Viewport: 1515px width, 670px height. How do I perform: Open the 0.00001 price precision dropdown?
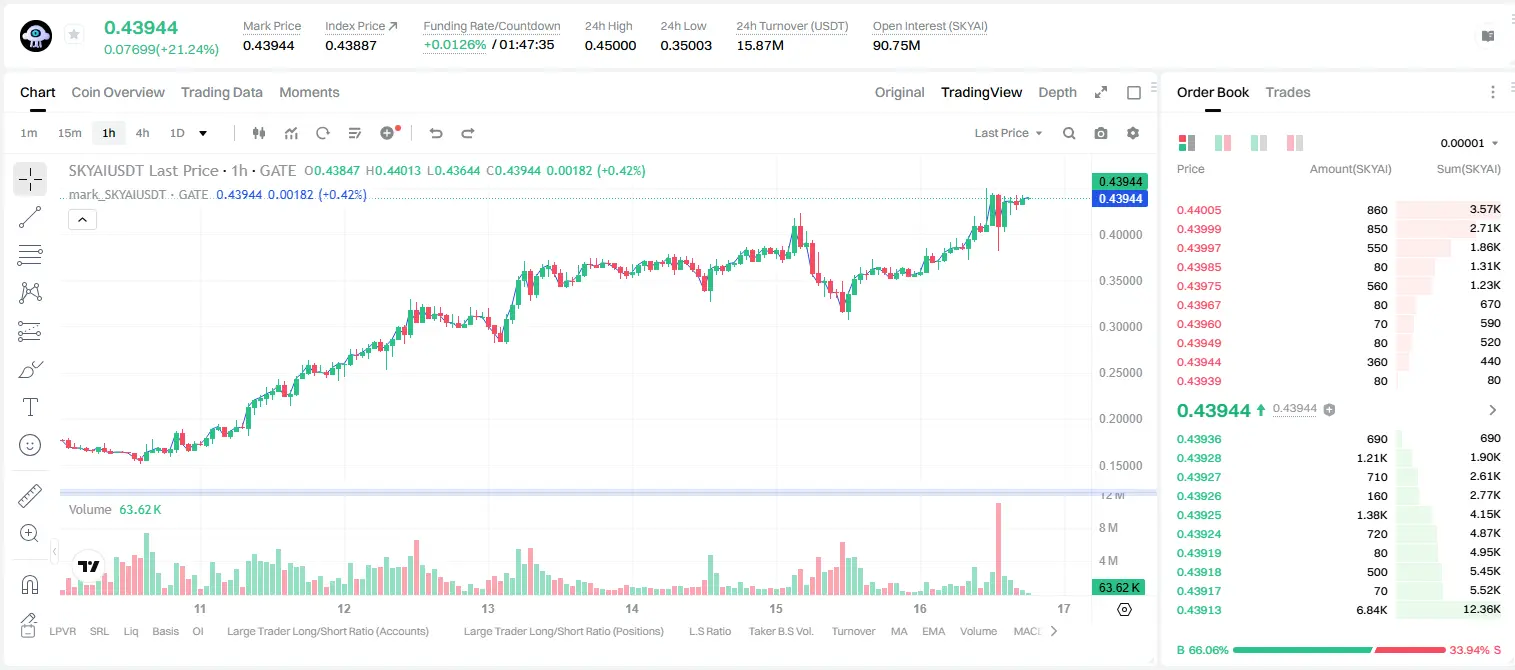(x=1469, y=143)
